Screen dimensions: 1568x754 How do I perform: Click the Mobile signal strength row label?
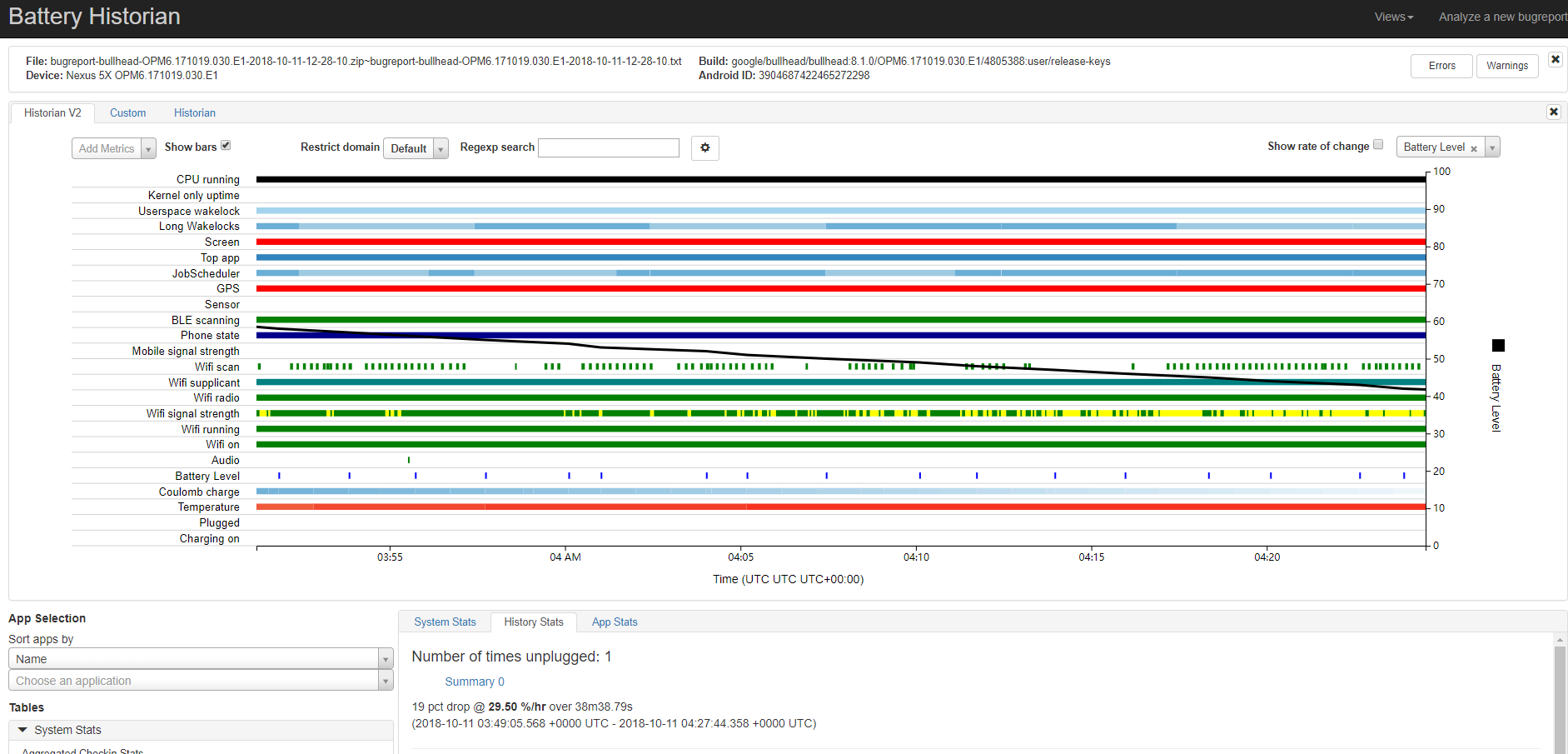[x=186, y=351]
